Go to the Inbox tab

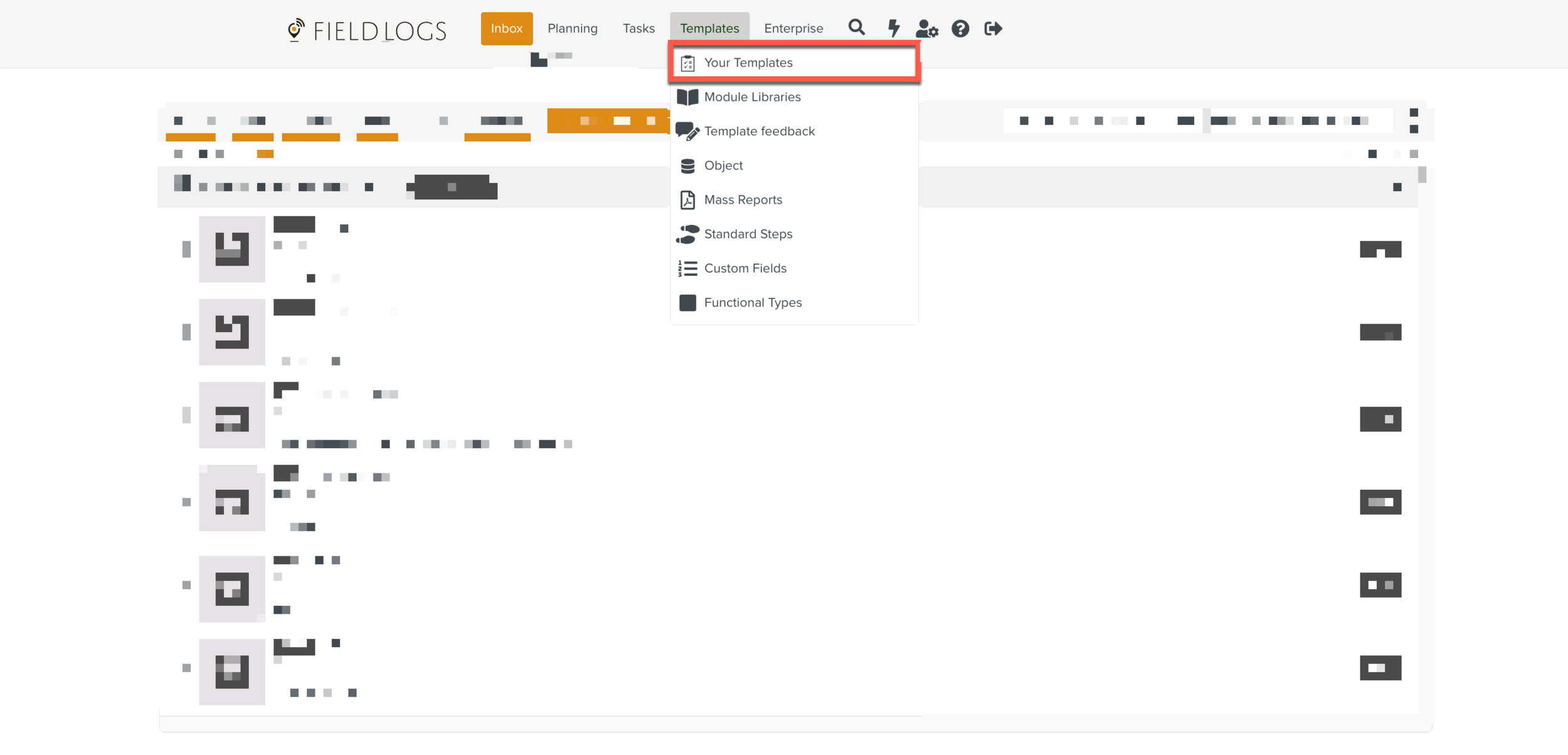506,28
